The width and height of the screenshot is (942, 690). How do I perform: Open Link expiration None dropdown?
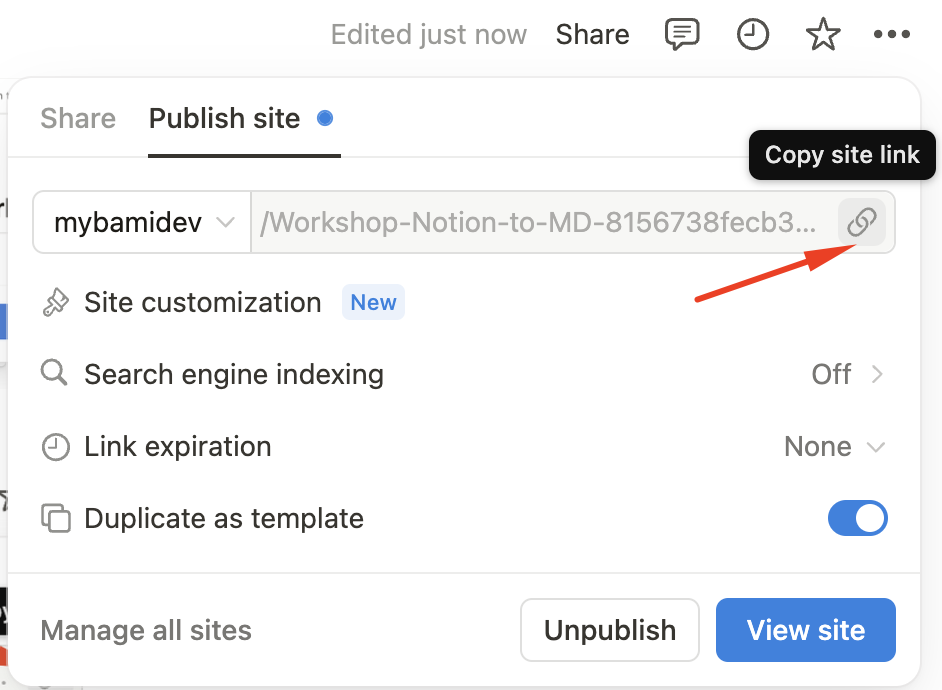(835, 447)
